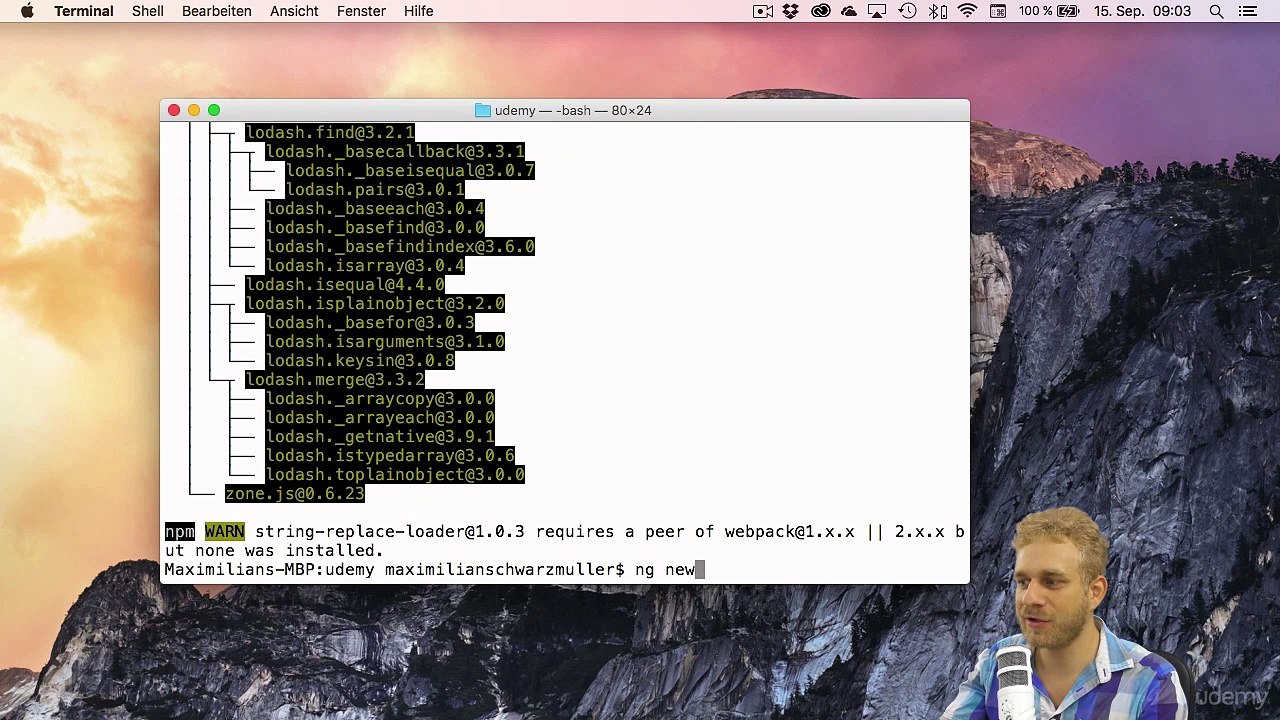1280x720 pixels.
Task: Click the line lodash._getnative@3.9.1
Action: (380, 436)
